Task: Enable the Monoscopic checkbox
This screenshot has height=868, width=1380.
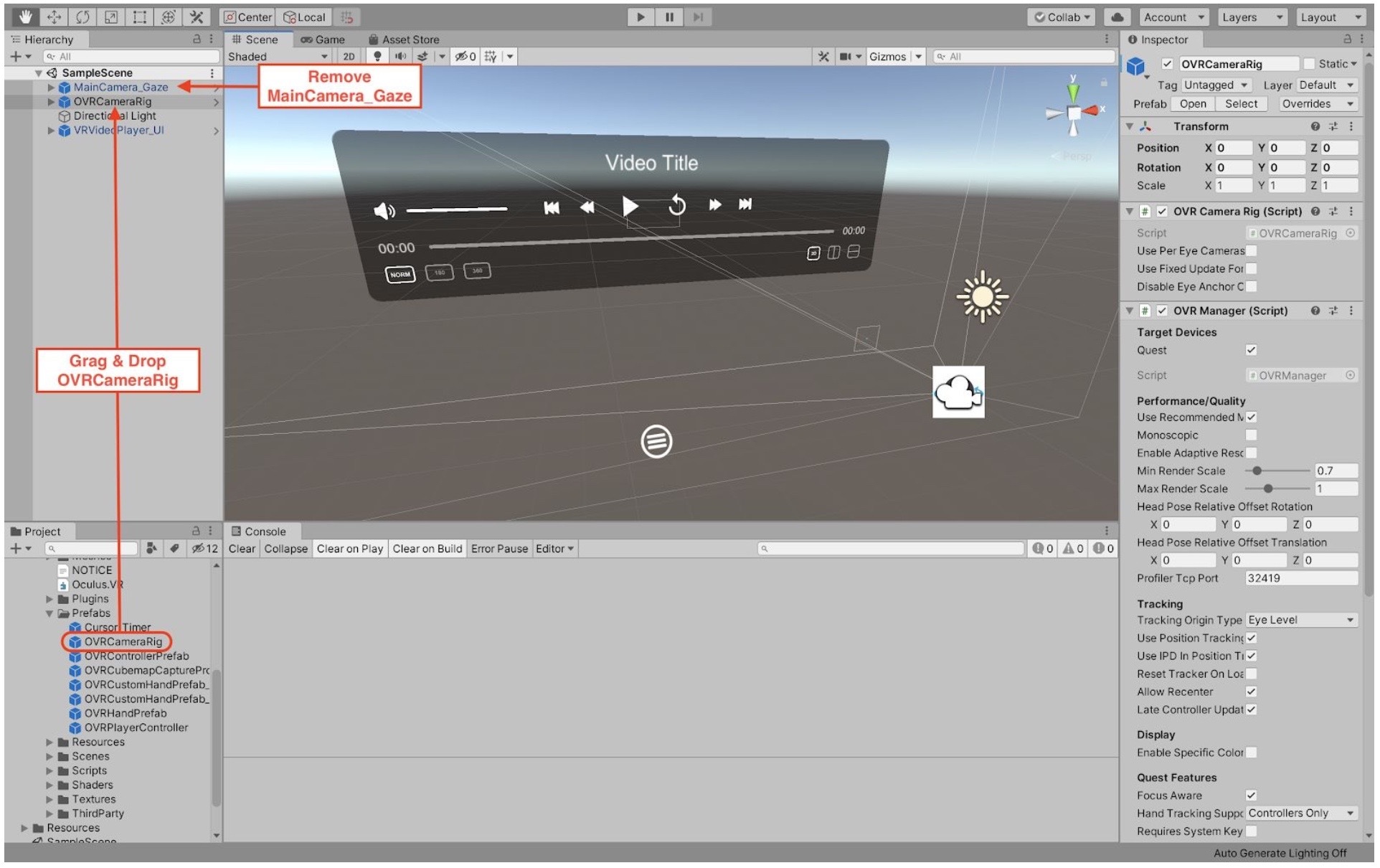Action: coord(1252,435)
